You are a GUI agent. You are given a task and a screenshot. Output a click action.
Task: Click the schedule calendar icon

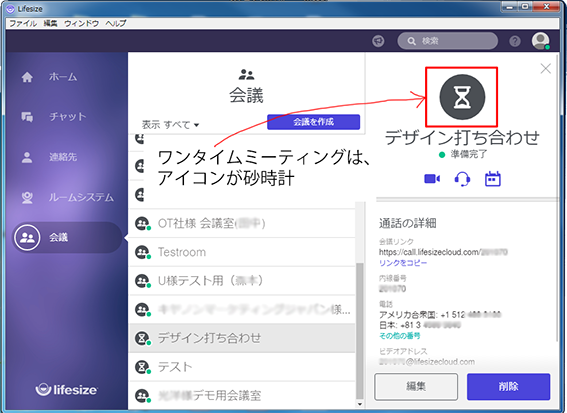tap(493, 179)
